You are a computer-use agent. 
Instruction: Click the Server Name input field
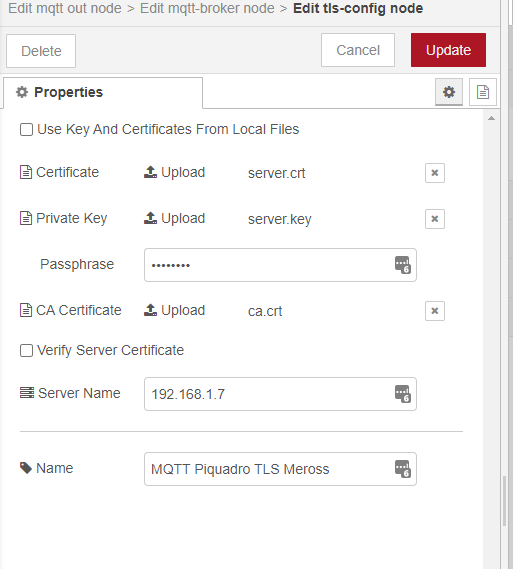coord(280,394)
